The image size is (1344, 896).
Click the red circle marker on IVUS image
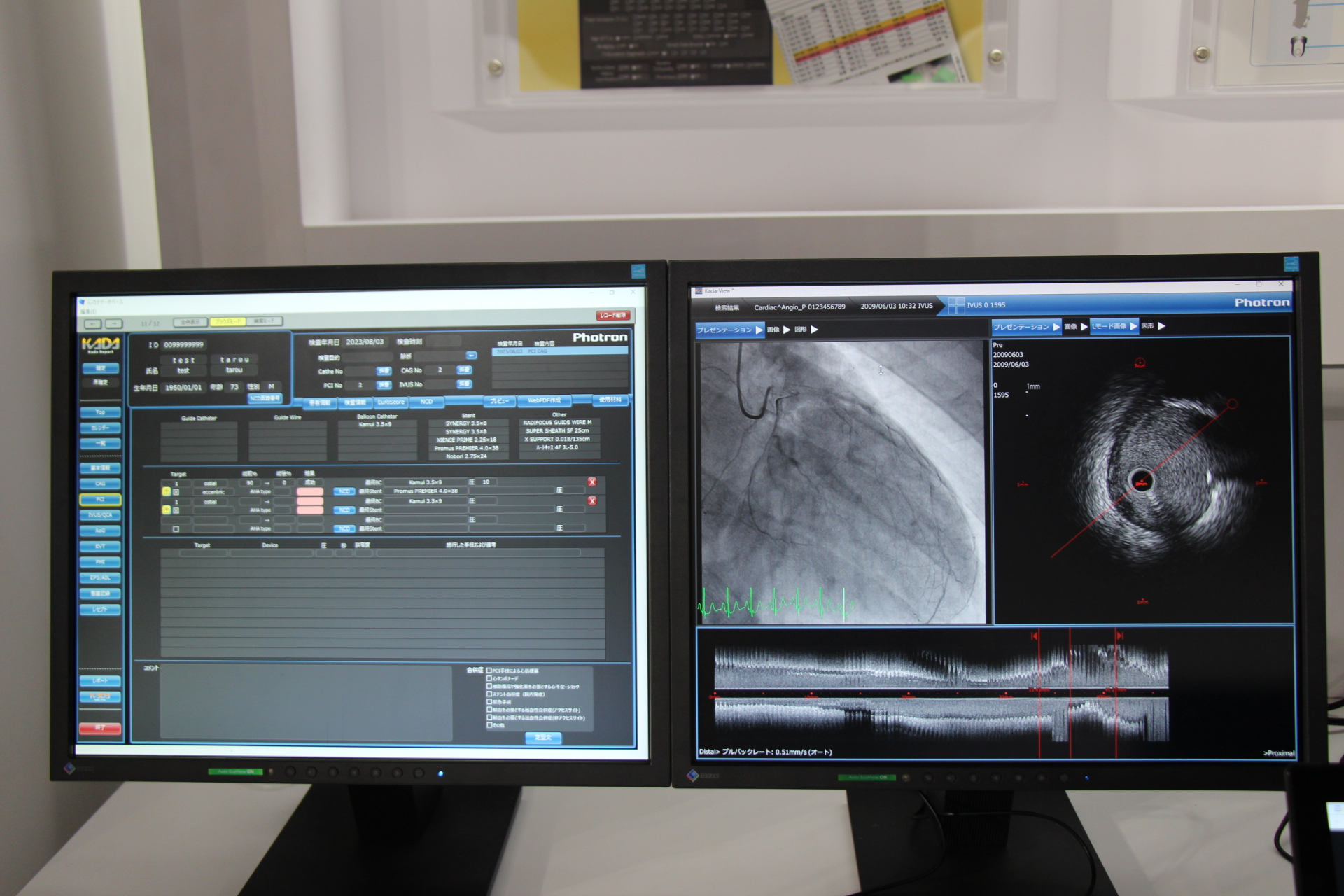click(x=1232, y=404)
